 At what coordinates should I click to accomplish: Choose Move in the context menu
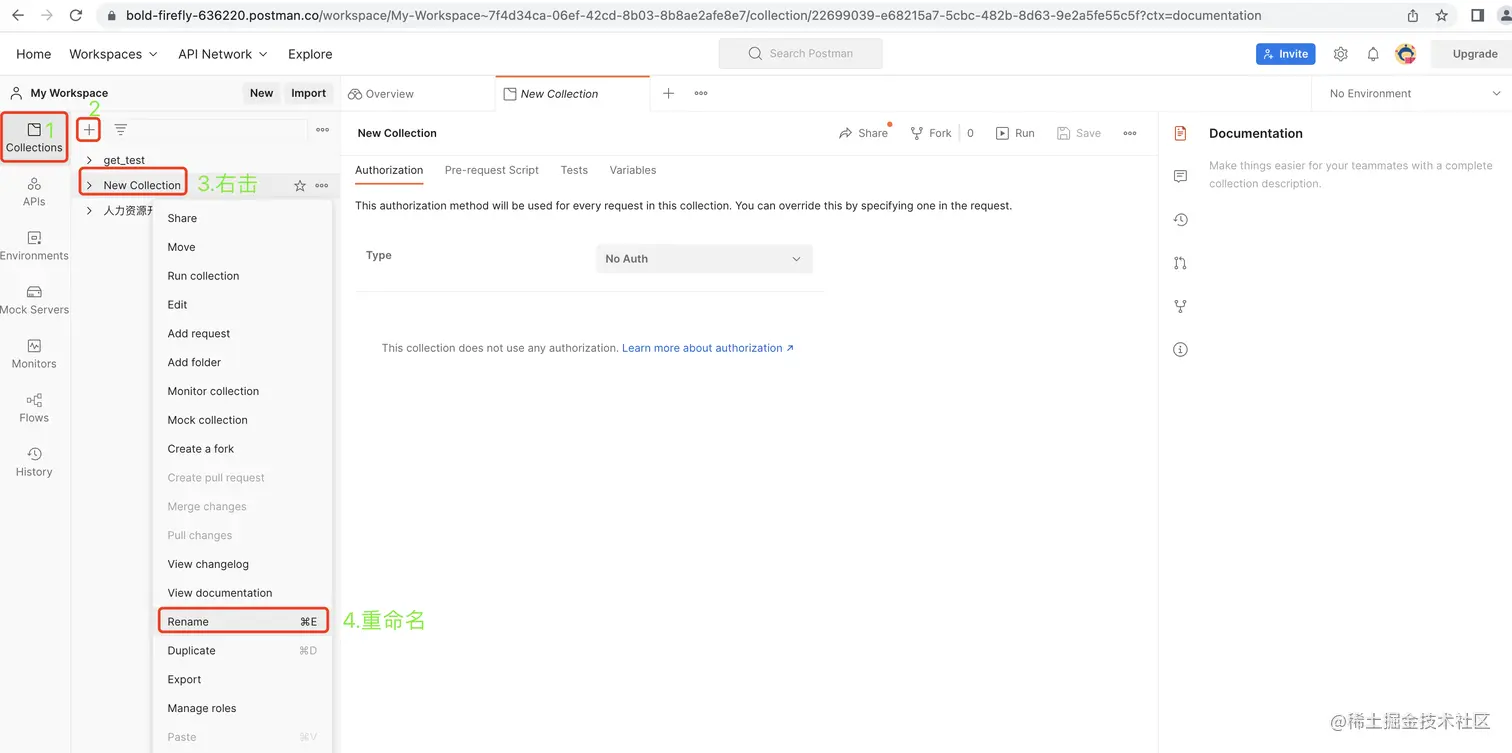(x=243, y=247)
